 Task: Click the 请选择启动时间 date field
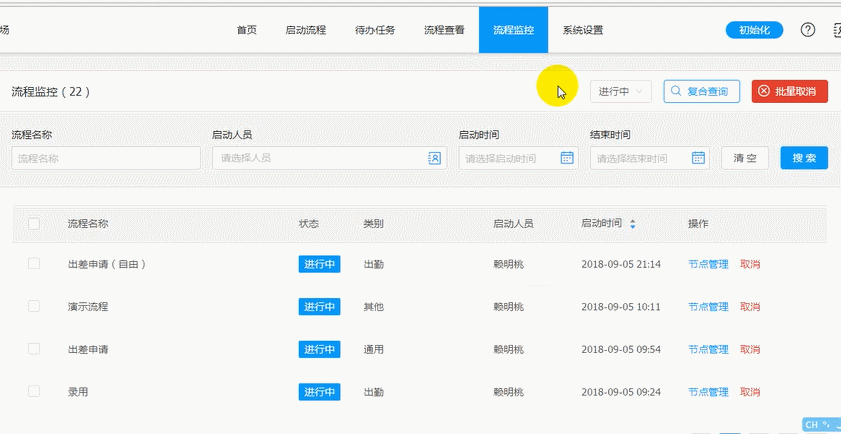click(x=518, y=158)
